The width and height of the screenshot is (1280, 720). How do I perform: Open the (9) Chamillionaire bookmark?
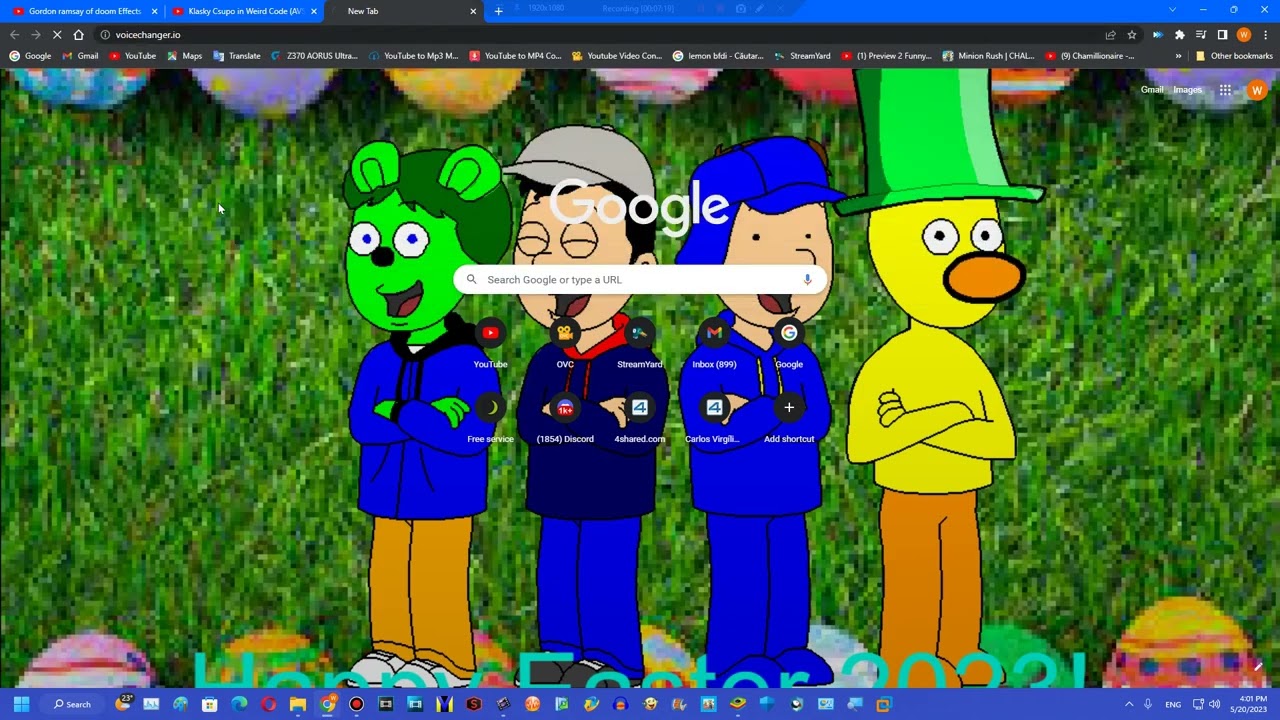[x=1090, y=56]
